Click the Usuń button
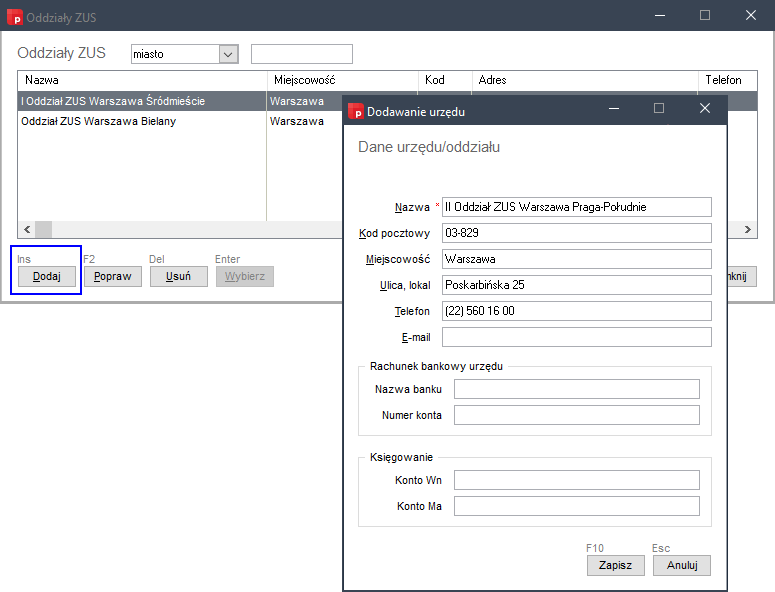Image resolution: width=775 pixels, height=592 pixels. click(x=178, y=276)
